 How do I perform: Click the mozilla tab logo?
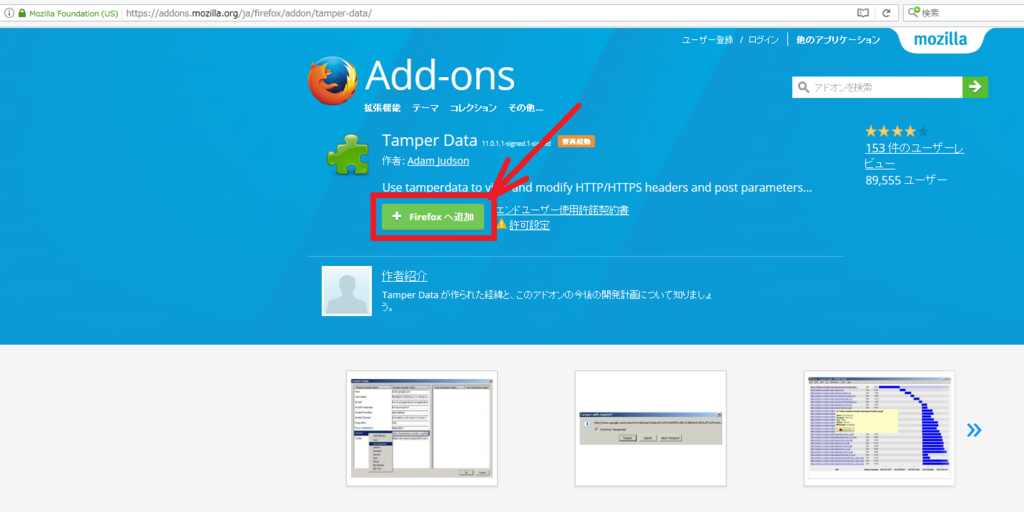tap(940, 39)
